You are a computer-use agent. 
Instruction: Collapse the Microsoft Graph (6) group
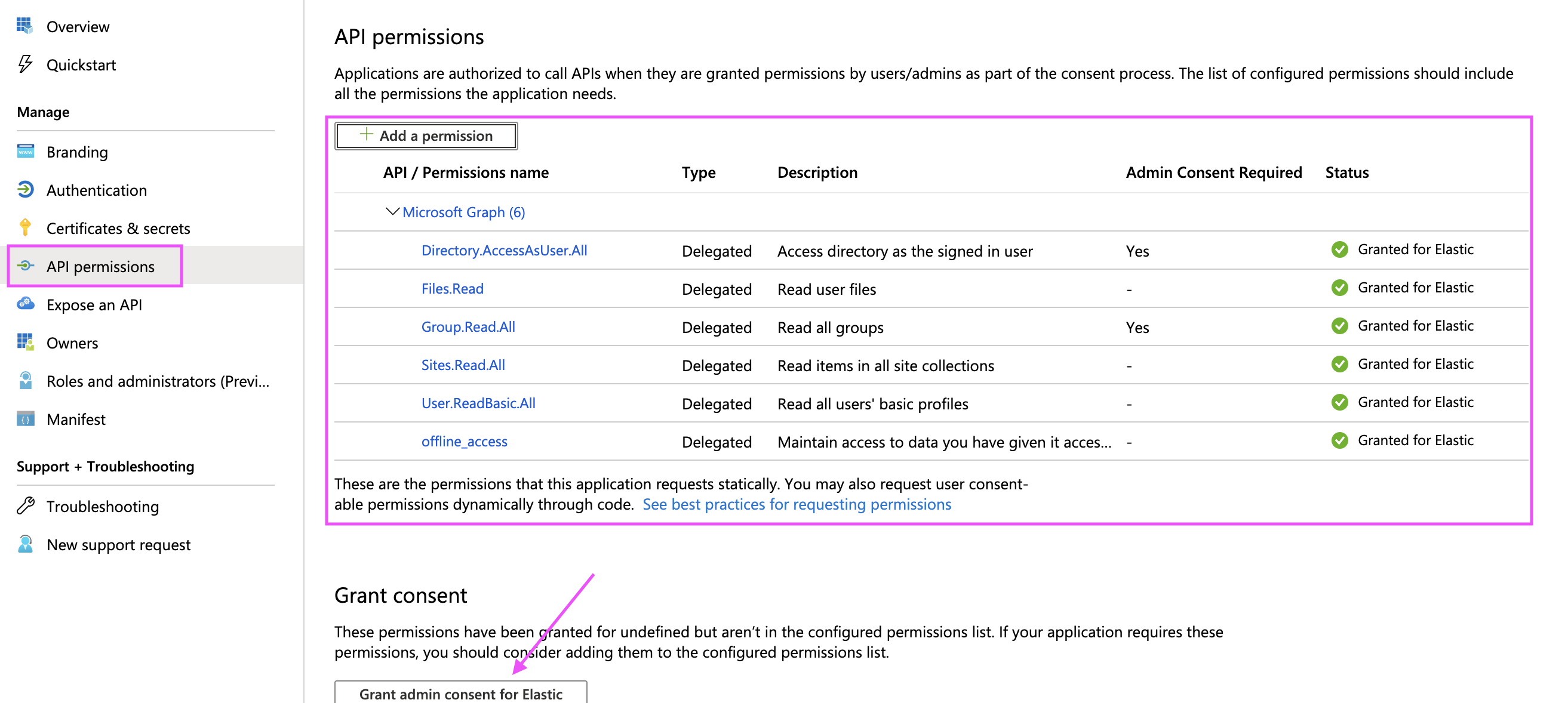(392, 212)
